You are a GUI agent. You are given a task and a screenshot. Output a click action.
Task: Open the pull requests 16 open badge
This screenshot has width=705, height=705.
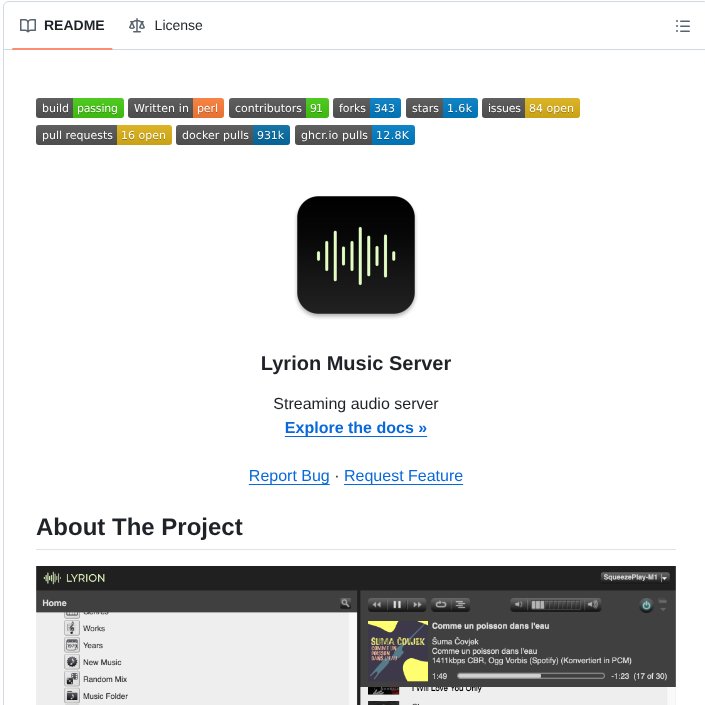(104, 135)
